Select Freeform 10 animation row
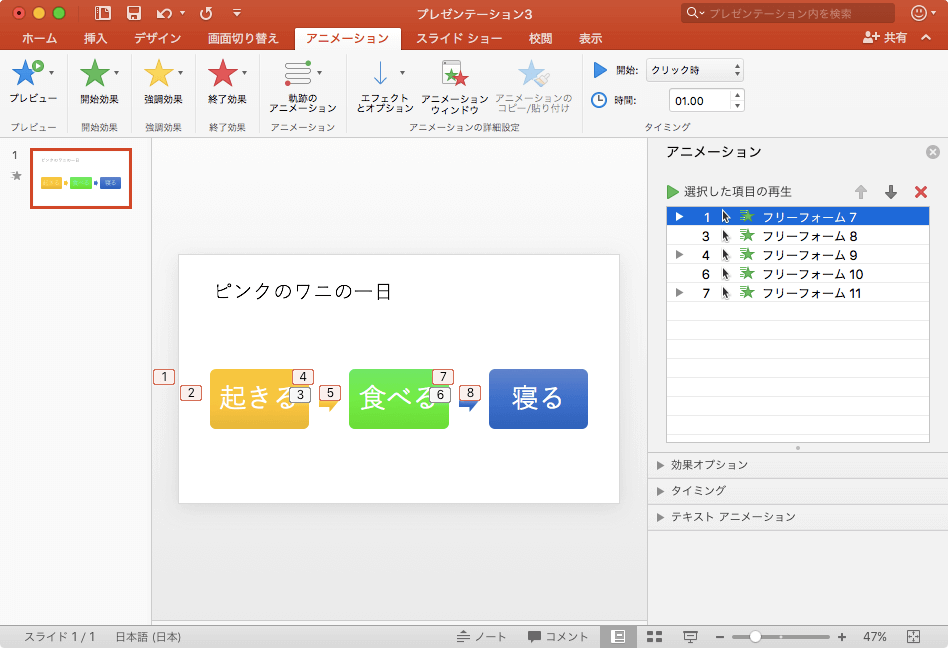 coord(797,274)
